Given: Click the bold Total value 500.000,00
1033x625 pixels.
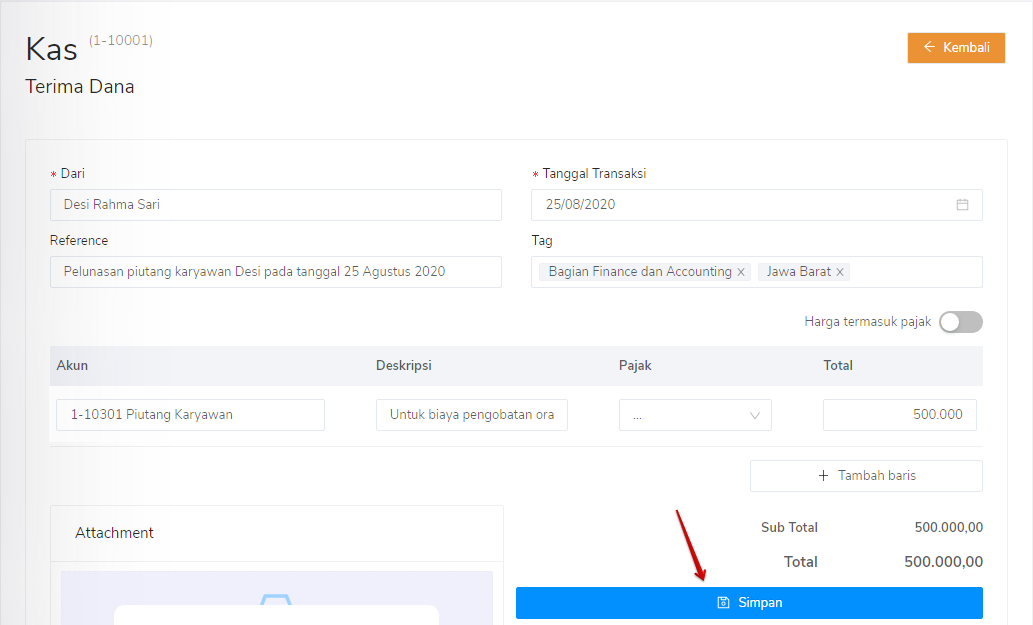Looking at the screenshot, I should click(943, 562).
